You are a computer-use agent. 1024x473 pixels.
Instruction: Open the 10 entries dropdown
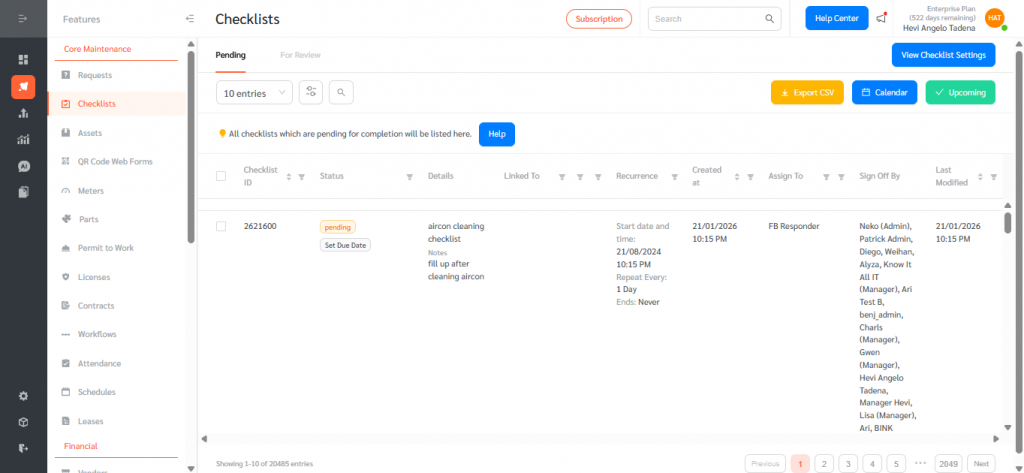coord(254,92)
